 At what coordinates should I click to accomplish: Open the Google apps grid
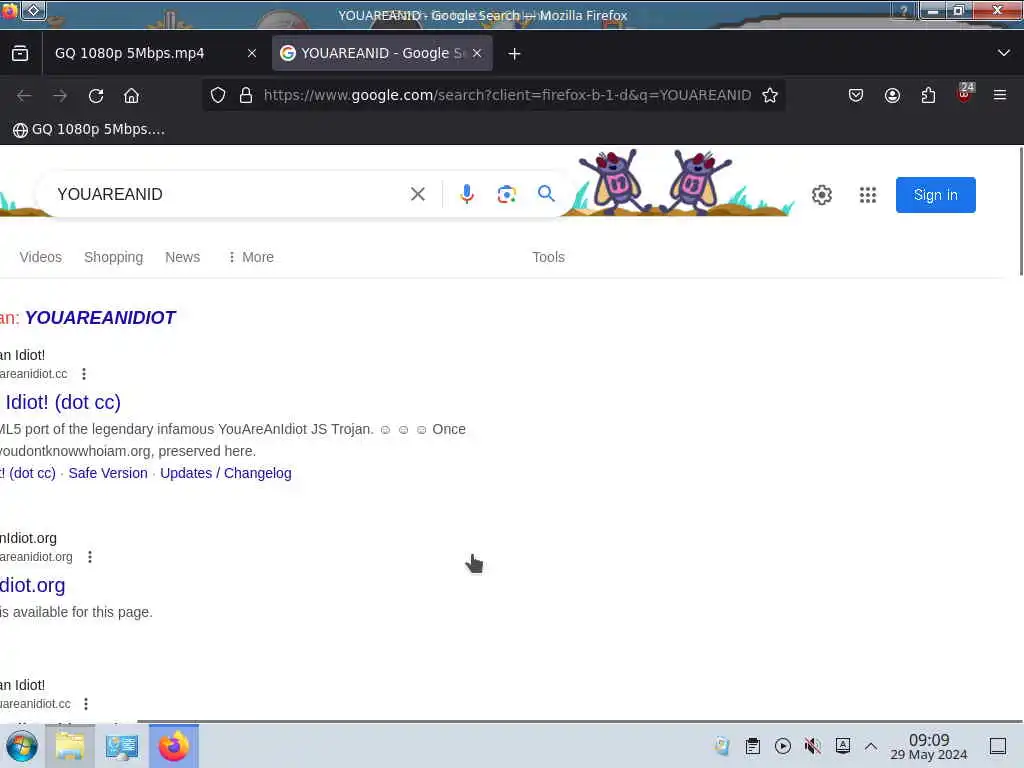pyautogui.click(x=868, y=195)
